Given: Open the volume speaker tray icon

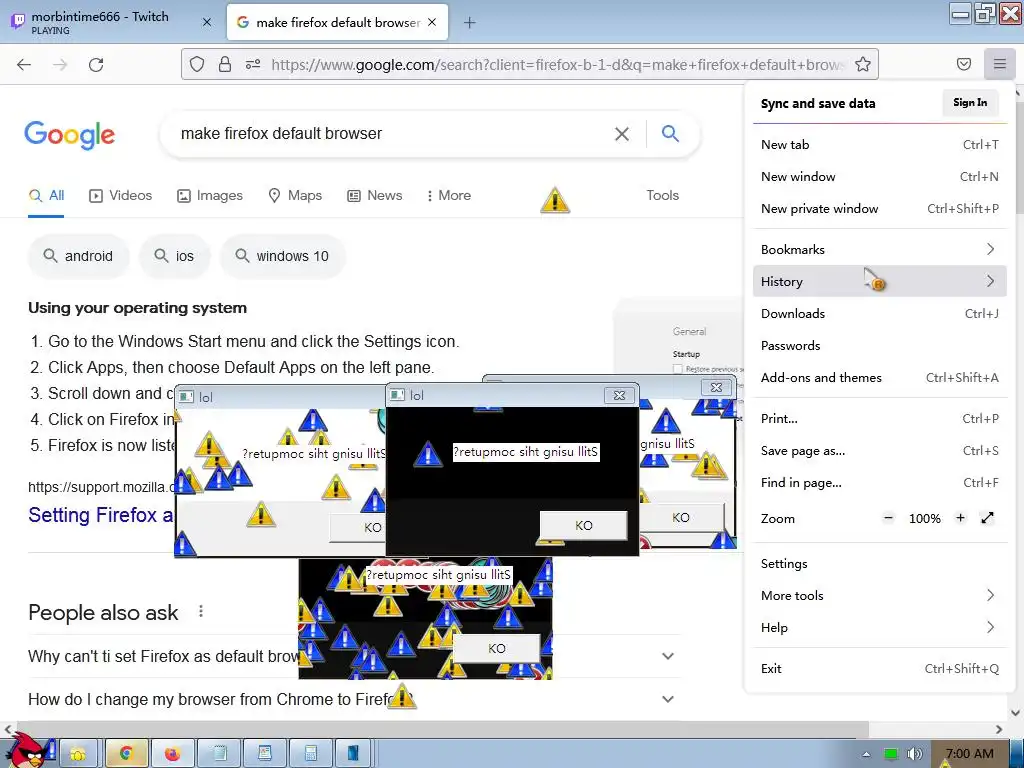Looking at the screenshot, I should tap(914, 754).
